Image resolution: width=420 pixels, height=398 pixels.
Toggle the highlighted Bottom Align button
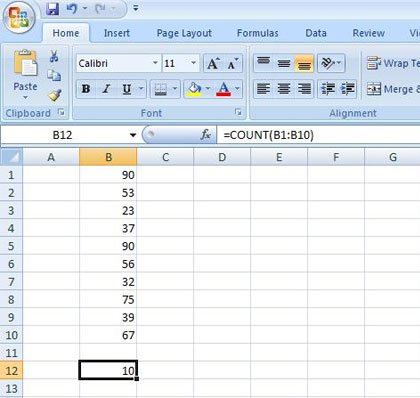pyautogui.click(x=304, y=63)
